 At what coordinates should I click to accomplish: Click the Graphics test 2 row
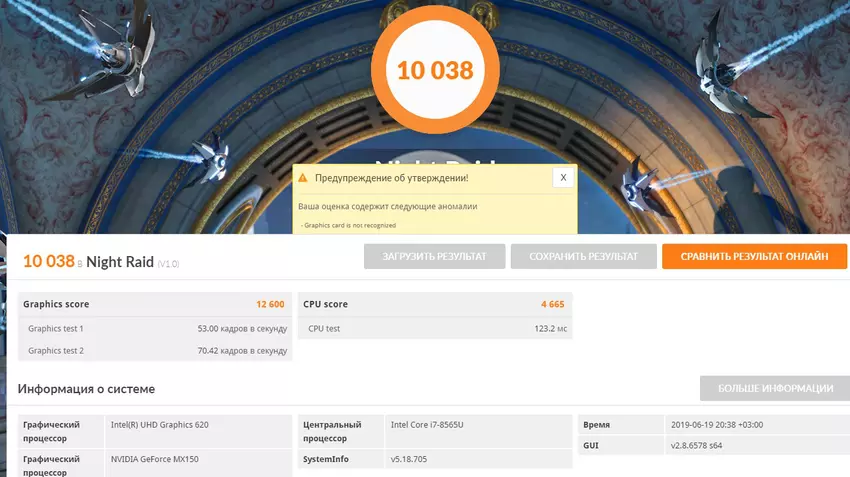(155, 351)
